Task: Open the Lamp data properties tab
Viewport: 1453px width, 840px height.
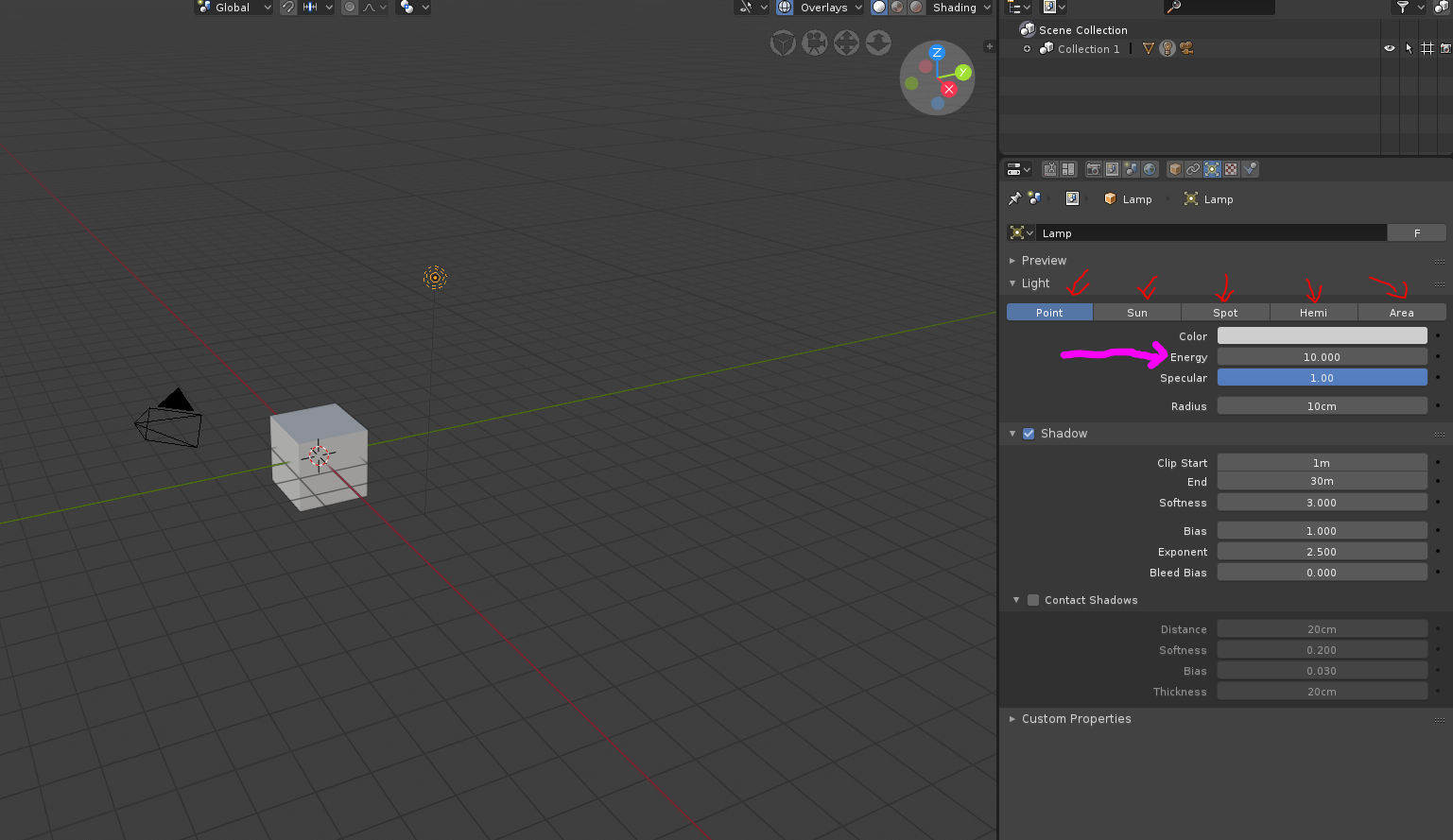Action: pos(1212,169)
